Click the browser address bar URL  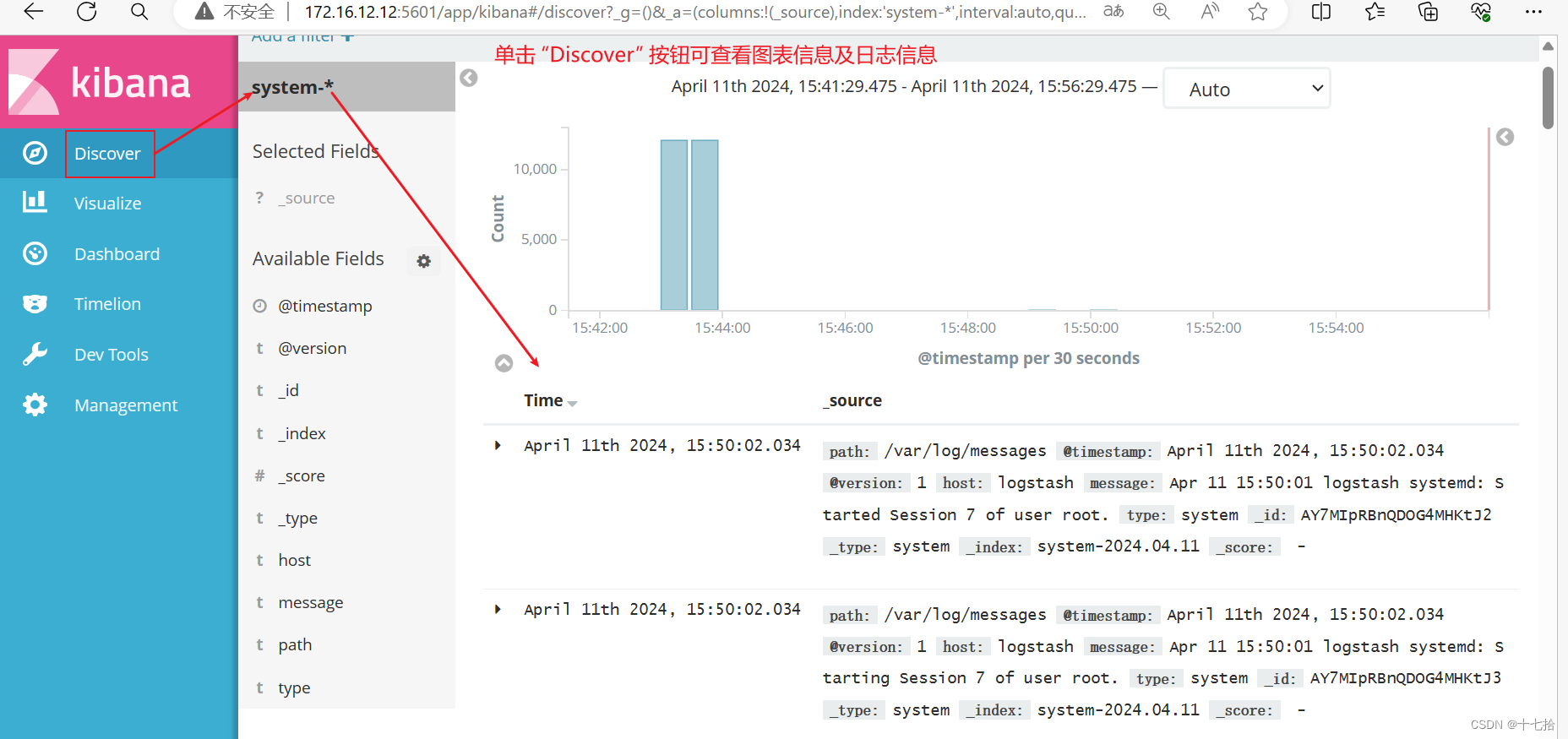[x=694, y=12]
